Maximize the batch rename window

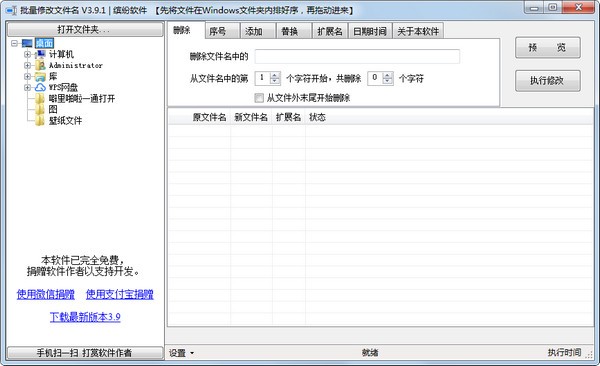(553, 7)
